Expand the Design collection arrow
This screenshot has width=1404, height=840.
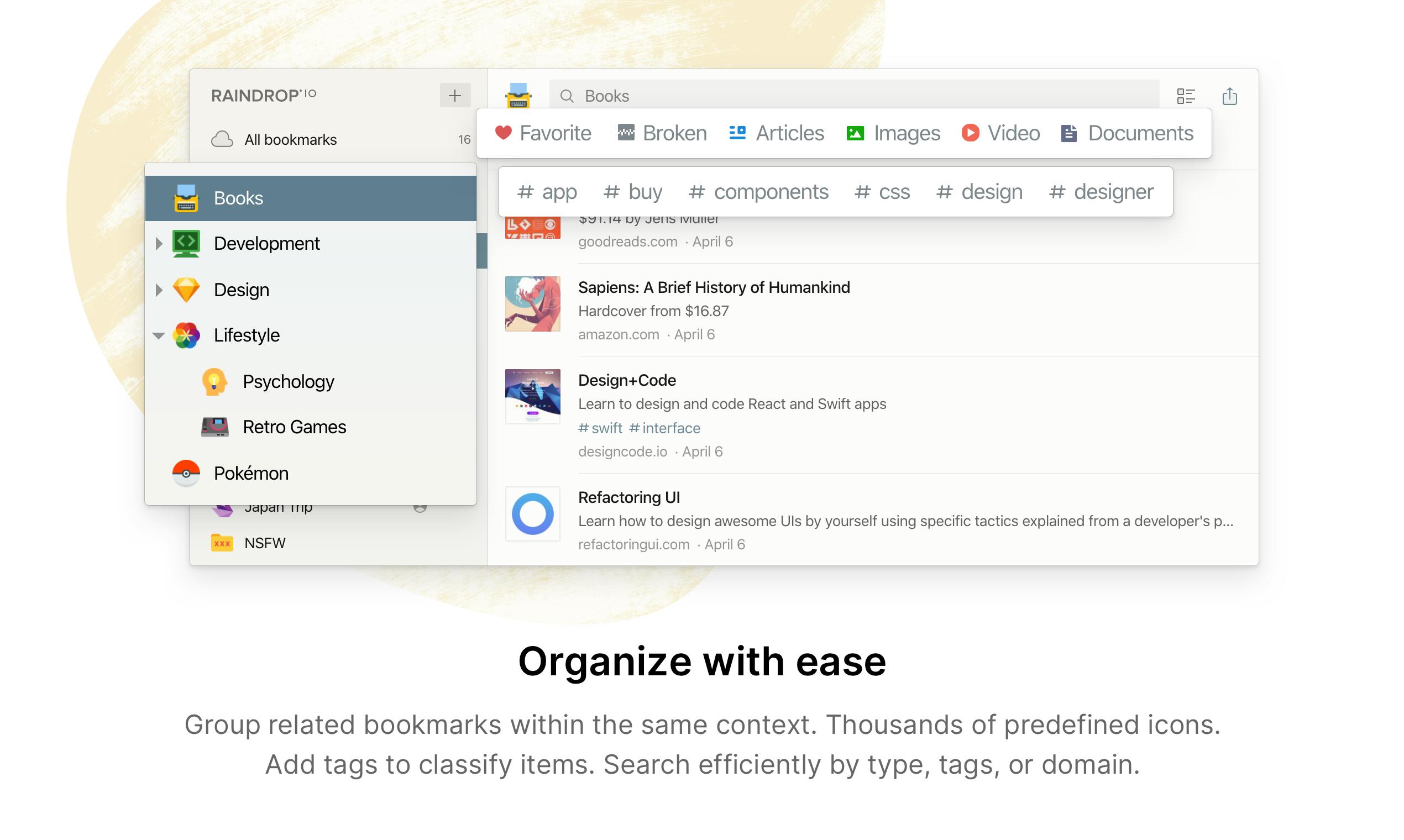pos(159,290)
